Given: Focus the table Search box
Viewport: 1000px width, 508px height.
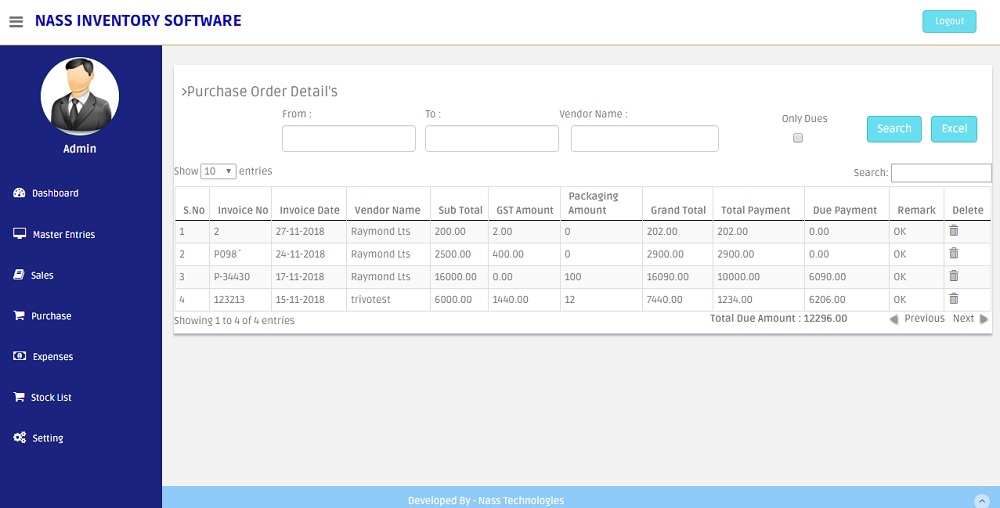Looking at the screenshot, I should point(941,173).
